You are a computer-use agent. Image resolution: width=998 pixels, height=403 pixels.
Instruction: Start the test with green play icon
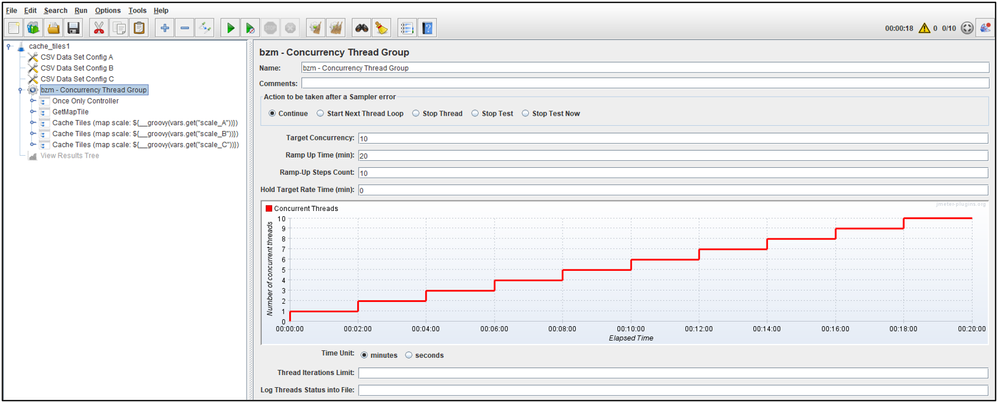[230, 28]
